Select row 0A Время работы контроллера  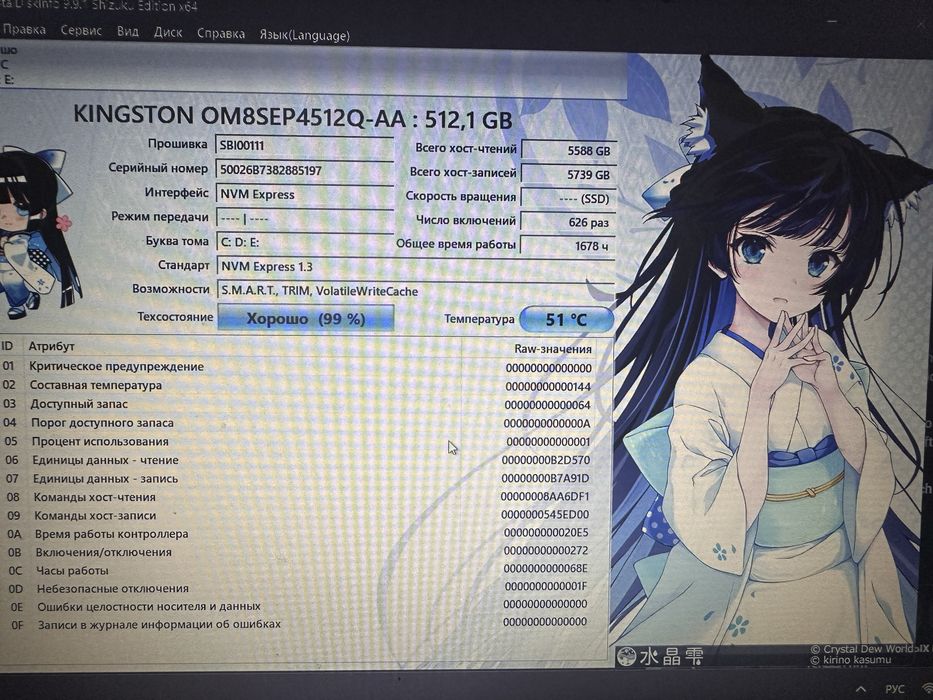298,533
